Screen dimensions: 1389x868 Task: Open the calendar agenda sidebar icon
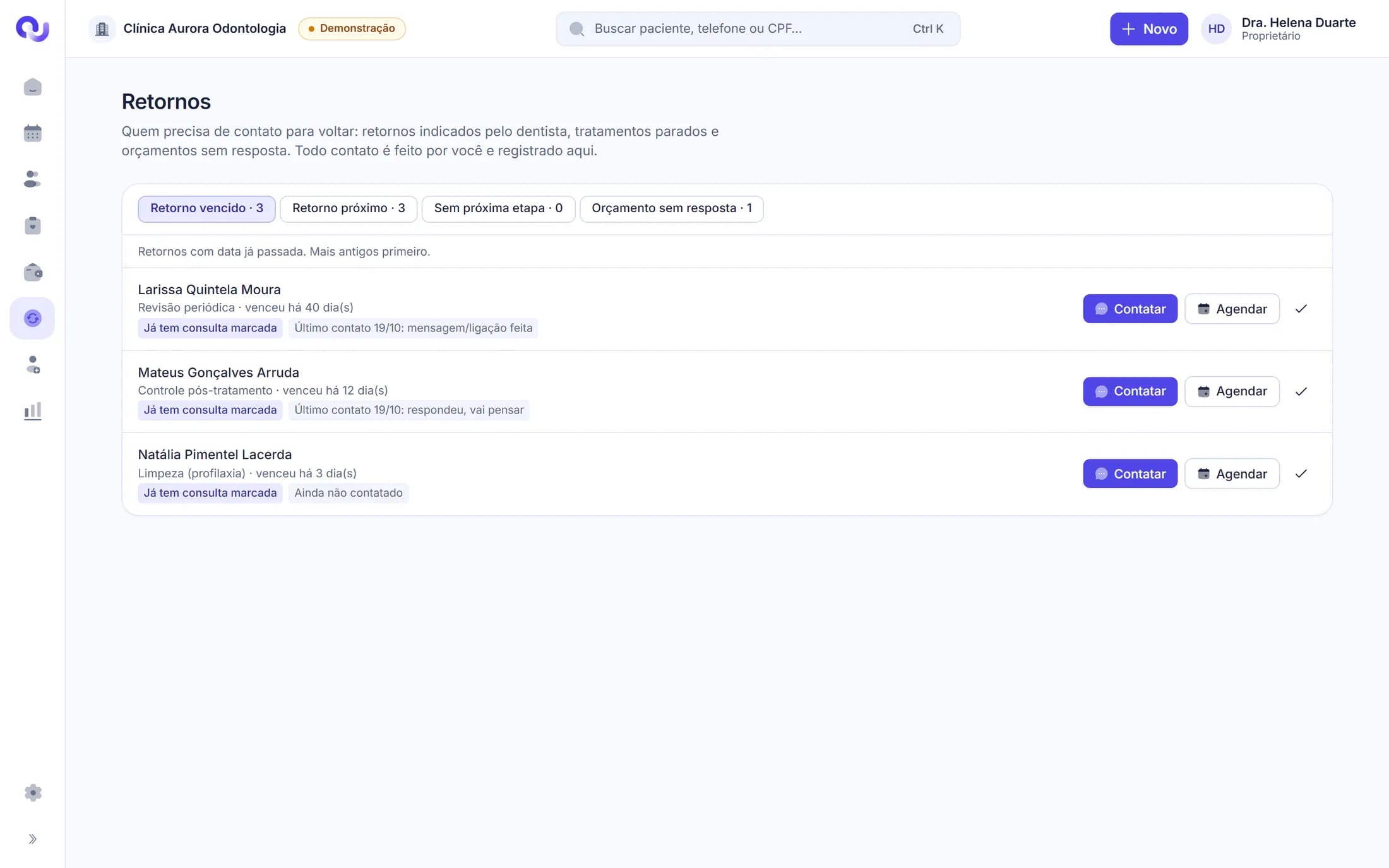pyautogui.click(x=32, y=133)
